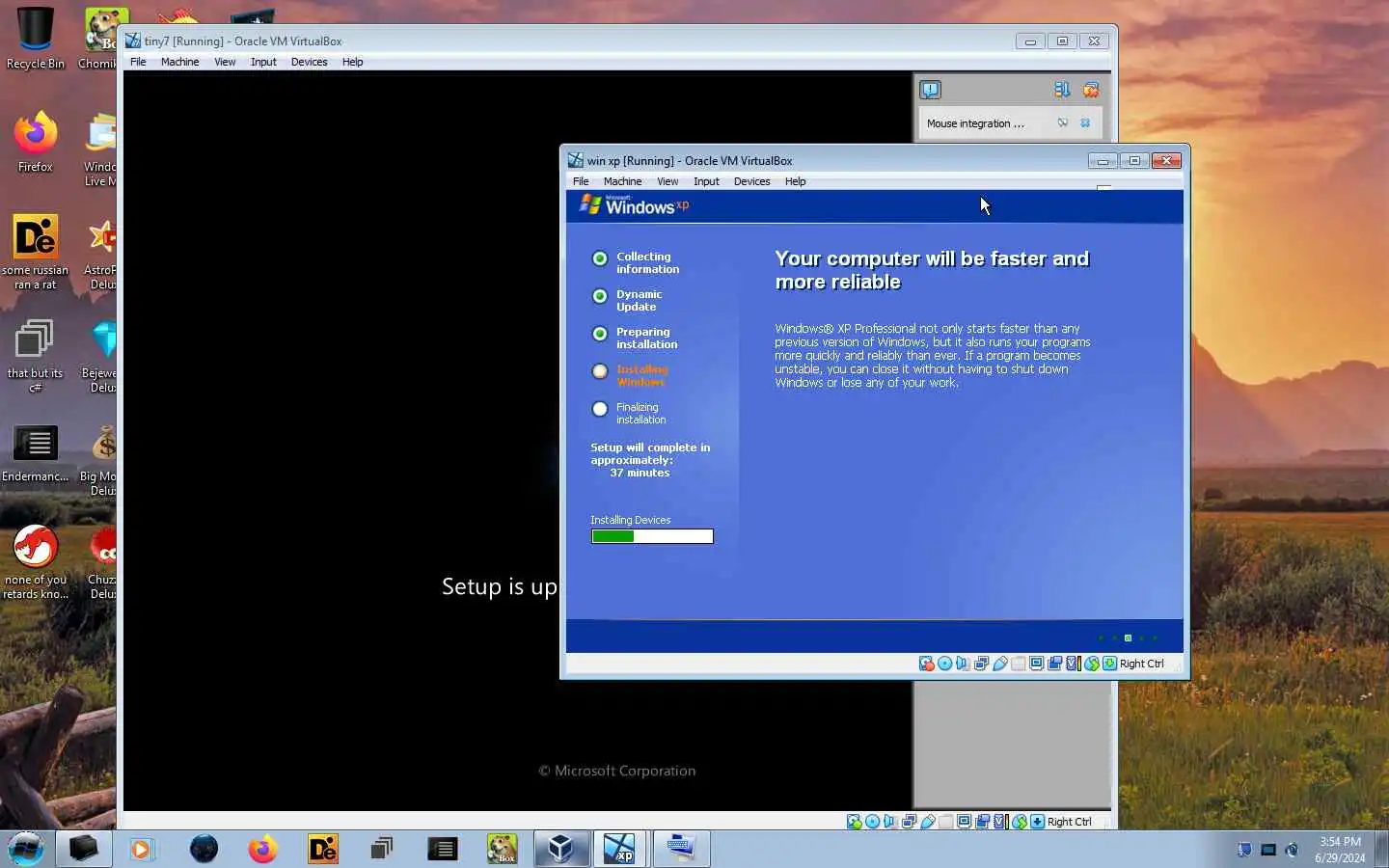The width and height of the screenshot is (1389, 868).
Task: Click the Mouse integration message's disable icon
Action: (x=1062, y=123)
